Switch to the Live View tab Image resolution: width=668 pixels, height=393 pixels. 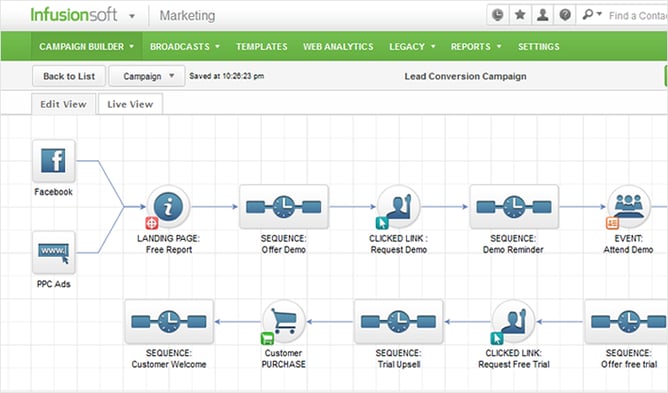click(130, 104)
